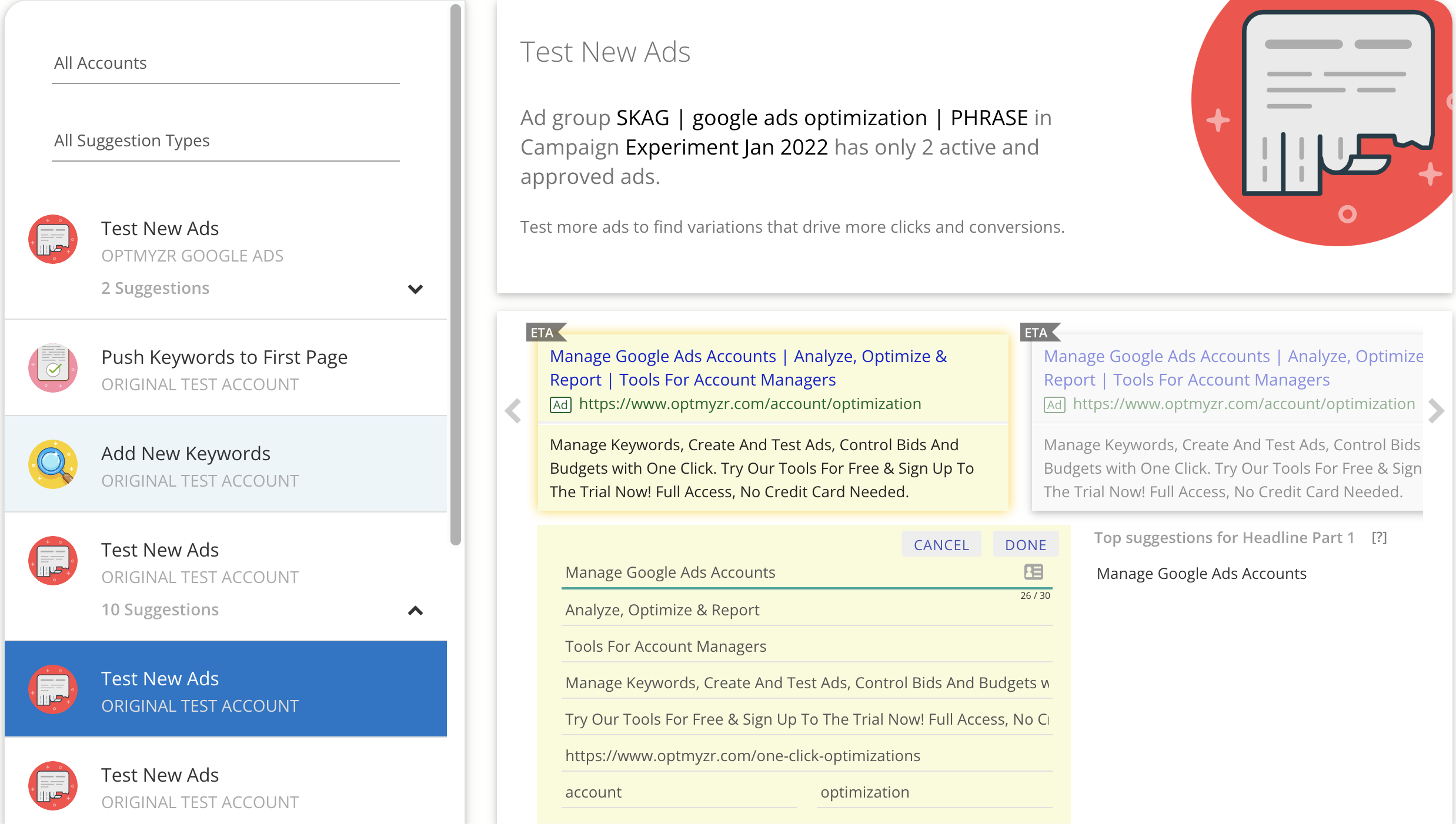Viewport: 1456px width, 824px height.
Task: Click the '26 / 30' character counter
Action: click(x=1035, y=595)
